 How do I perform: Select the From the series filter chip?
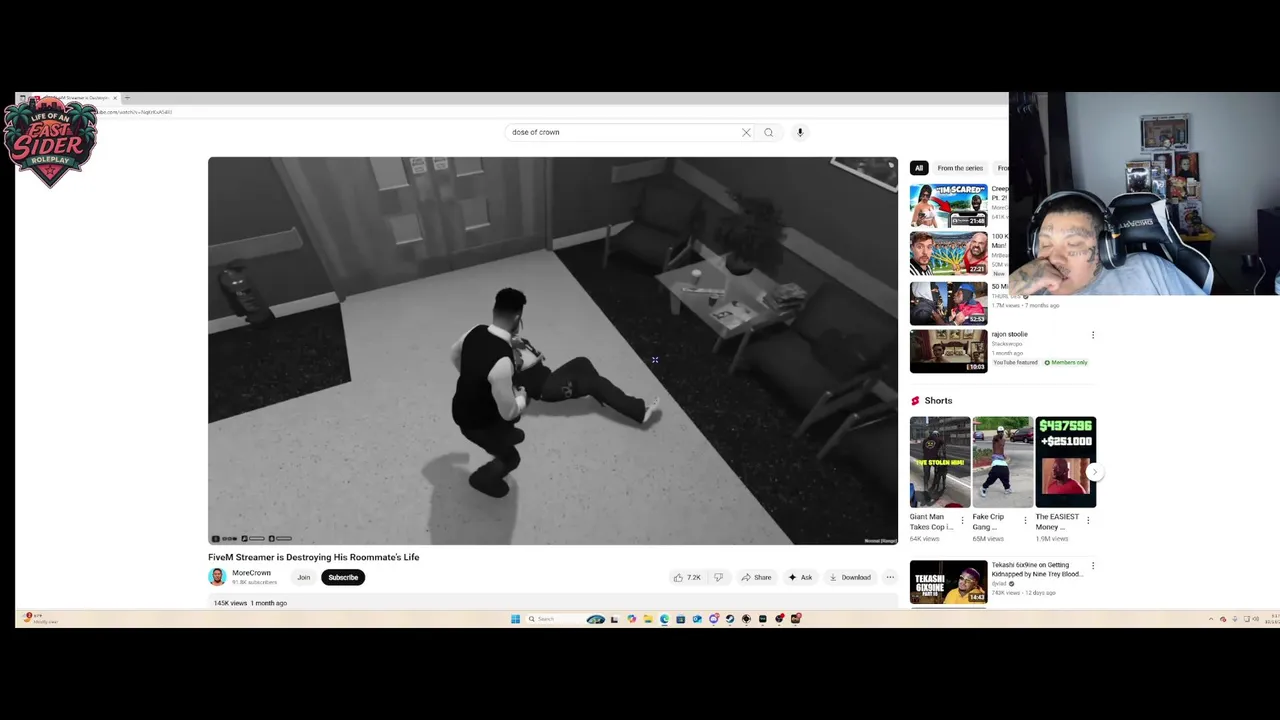960,168
